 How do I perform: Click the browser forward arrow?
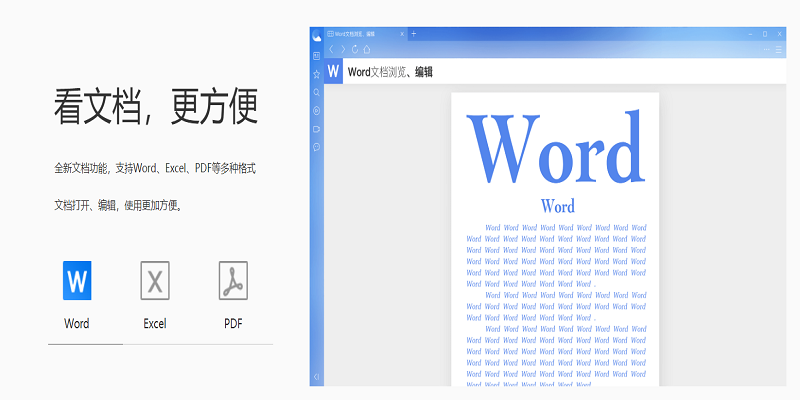pyautogui.click(x=343, y=49)
